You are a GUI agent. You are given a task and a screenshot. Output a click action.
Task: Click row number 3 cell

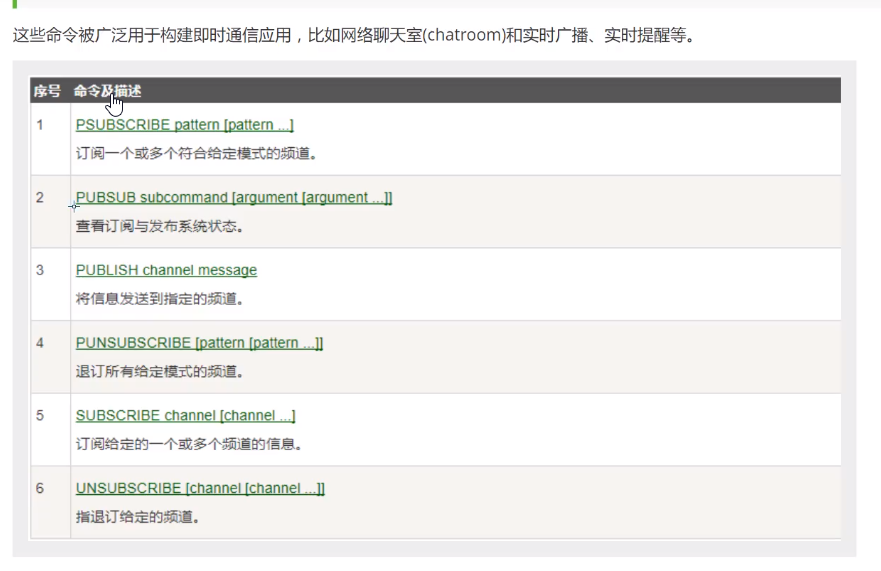(40, 270)
